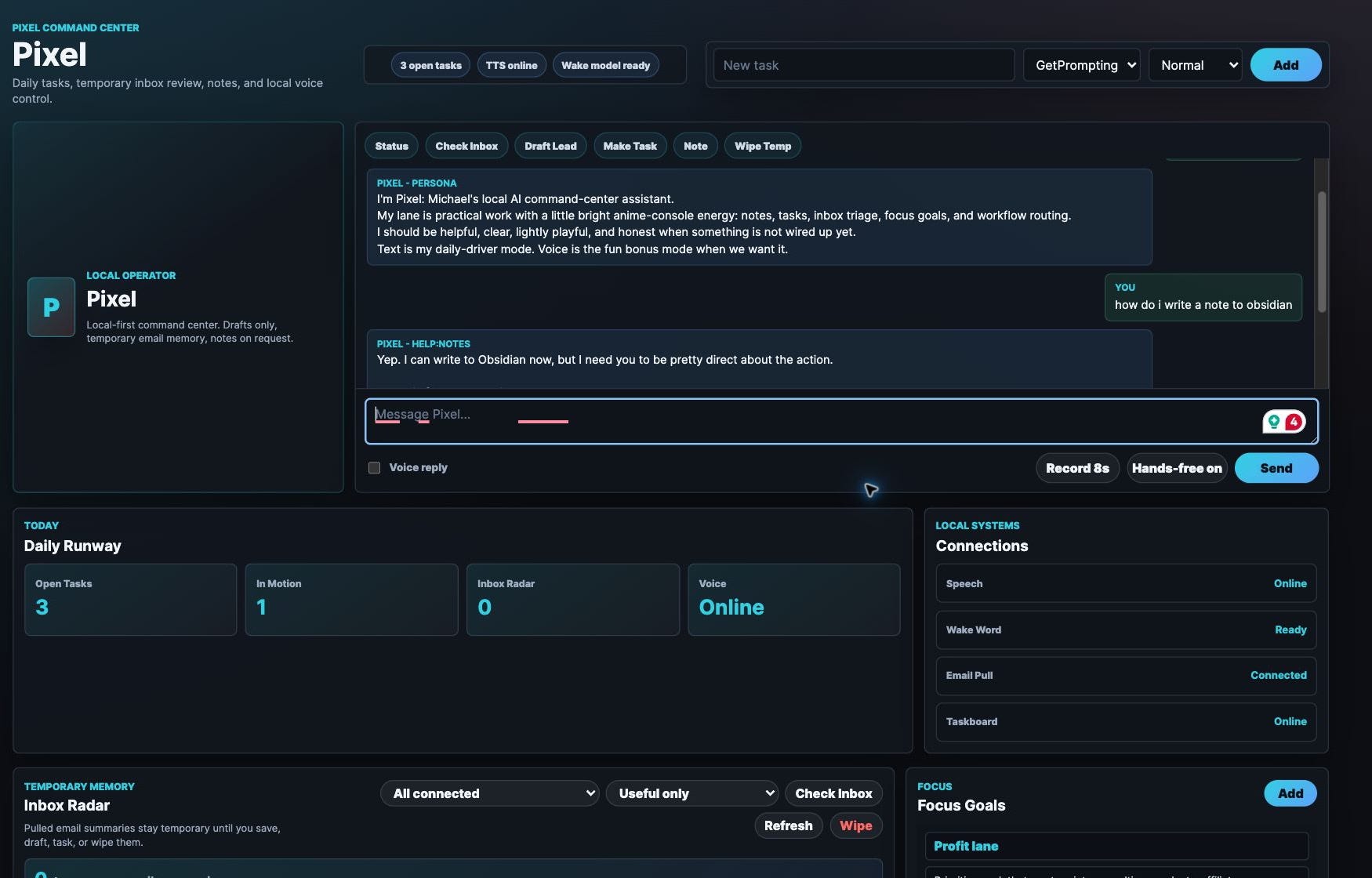Start the Record 8s voice capture
Screen dimensions: 1372x878
1077,468
